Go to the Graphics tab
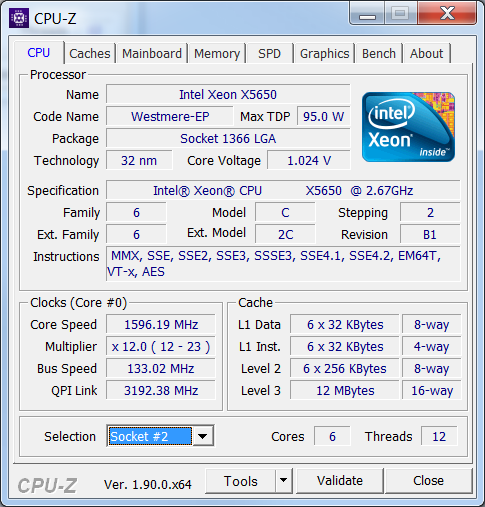The width and height of the screenshot is (485, 507). [x=324, y=53]
